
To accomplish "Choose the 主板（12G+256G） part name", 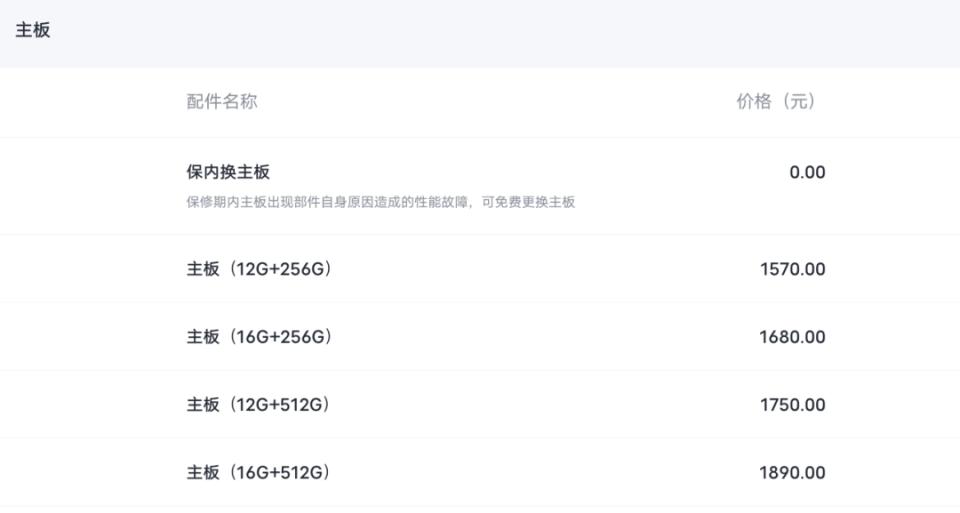I will 259,269.
